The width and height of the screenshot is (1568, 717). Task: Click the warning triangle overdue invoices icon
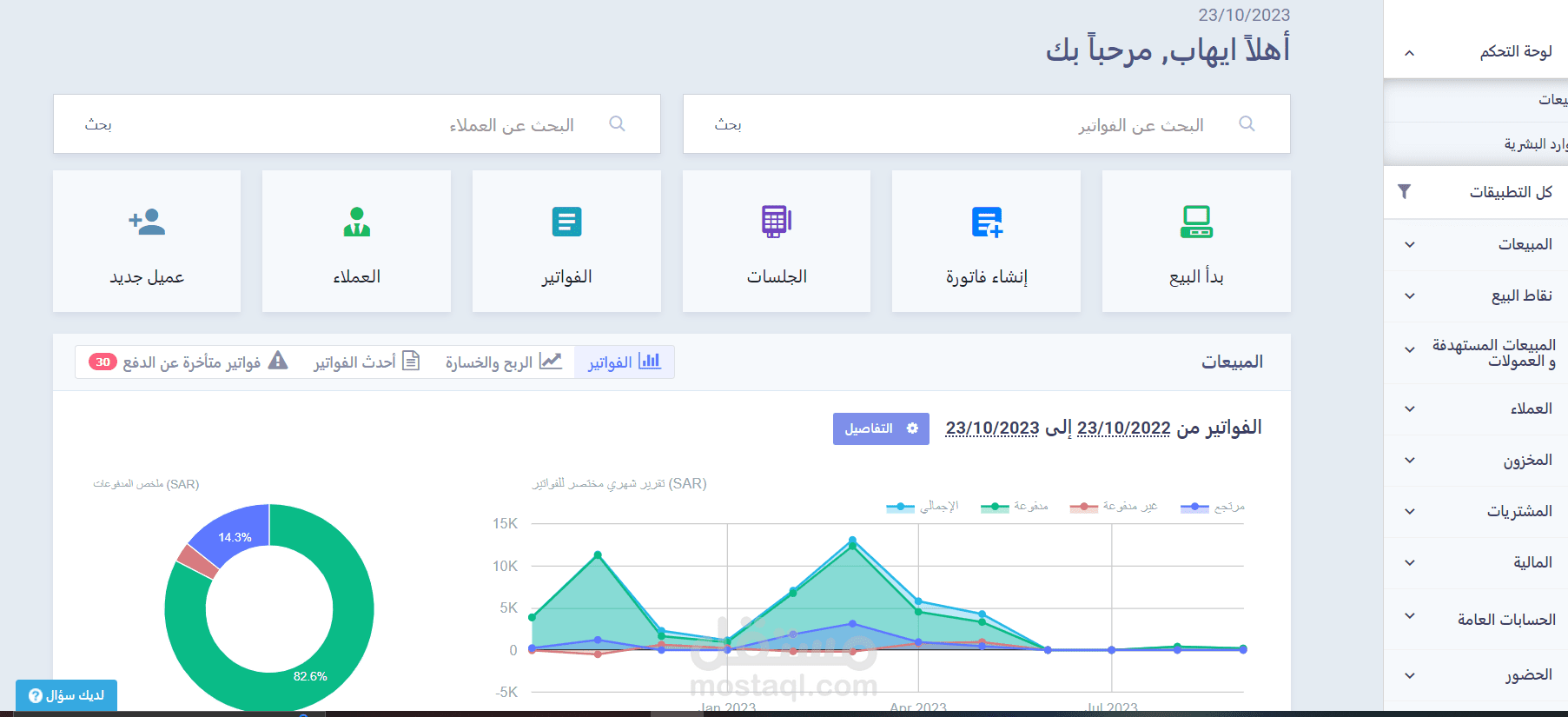coord(277,361)
